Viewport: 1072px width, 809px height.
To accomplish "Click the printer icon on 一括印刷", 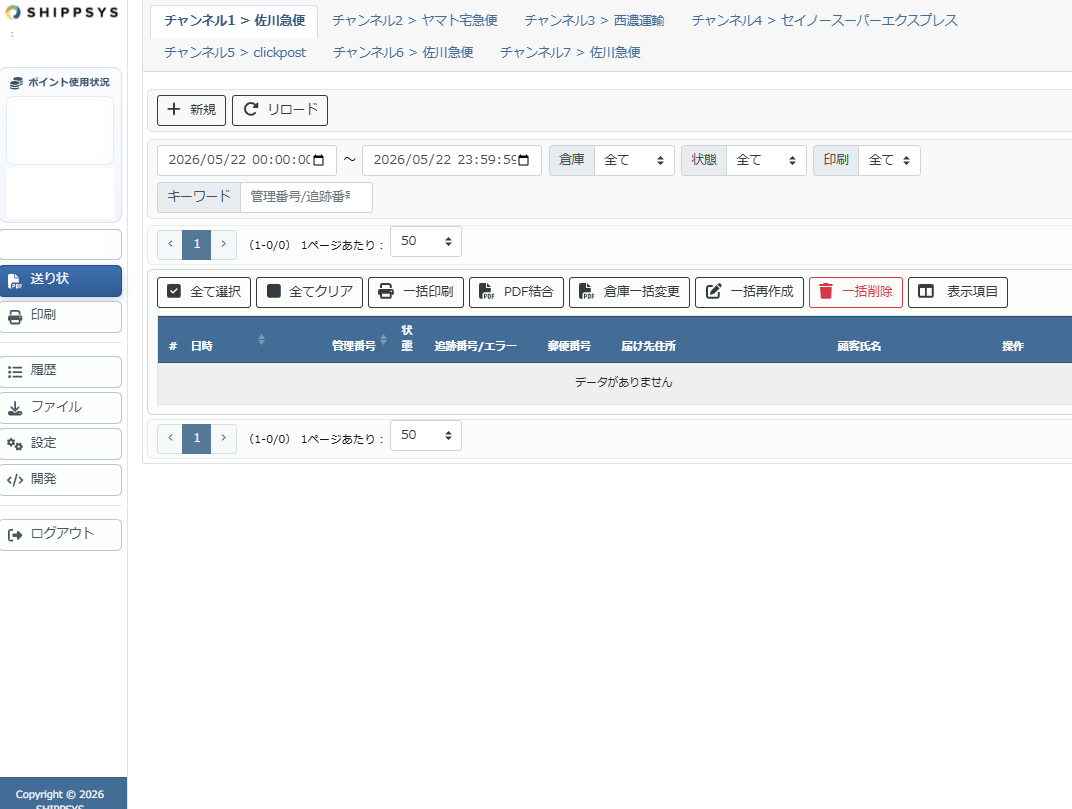I will pos(386,291).
